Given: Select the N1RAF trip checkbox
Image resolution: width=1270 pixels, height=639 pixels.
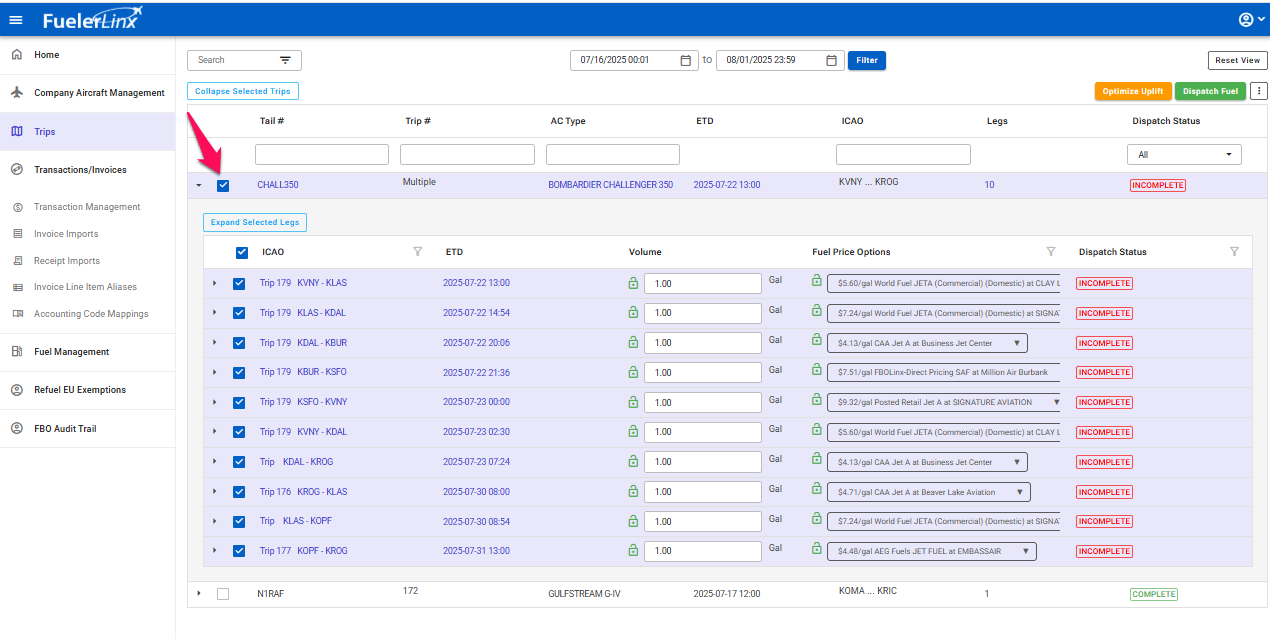Looking at the screenshot, I should (223, 594).
